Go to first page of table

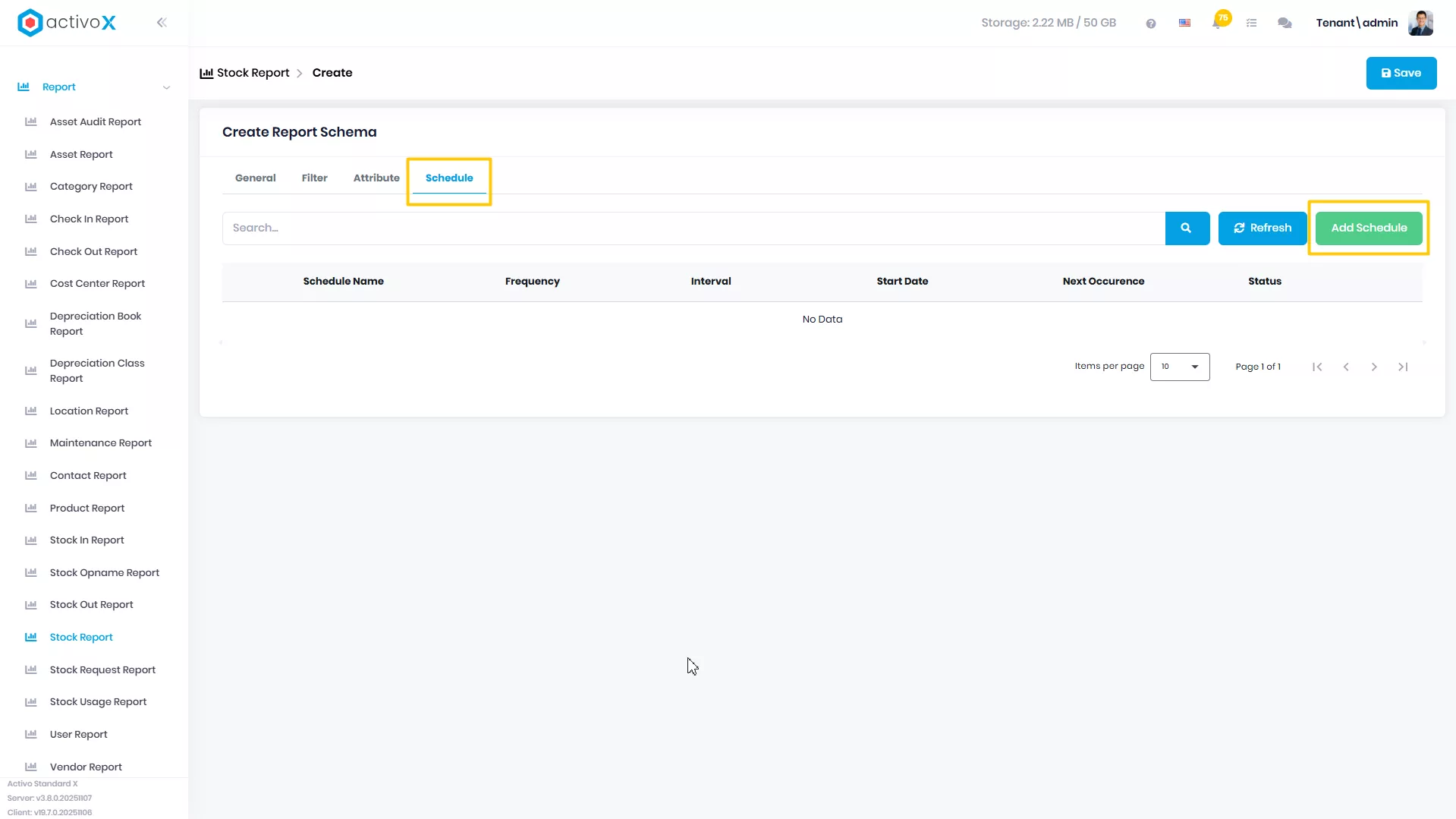pyautogui.click(x=1317, y=367)
